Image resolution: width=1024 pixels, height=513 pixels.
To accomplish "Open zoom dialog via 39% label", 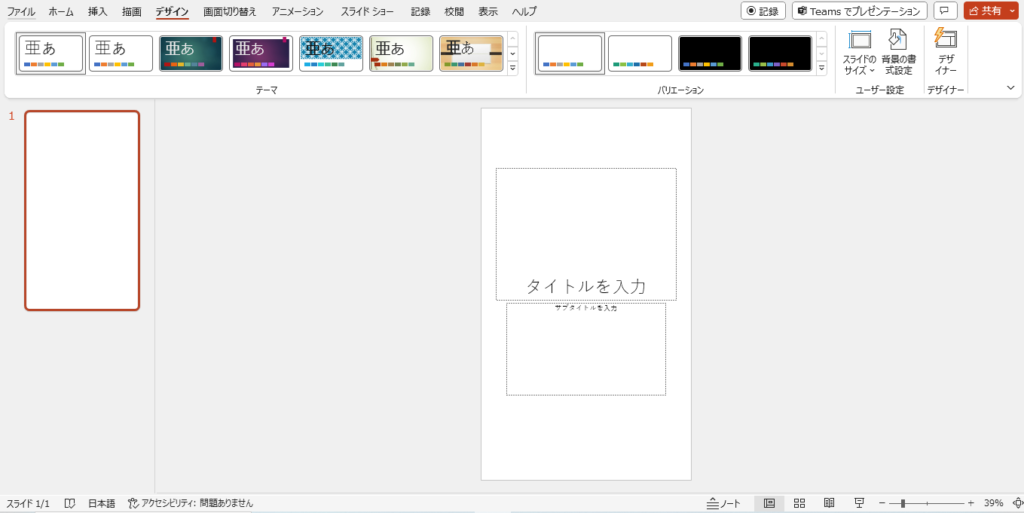I will pos(993,503).
